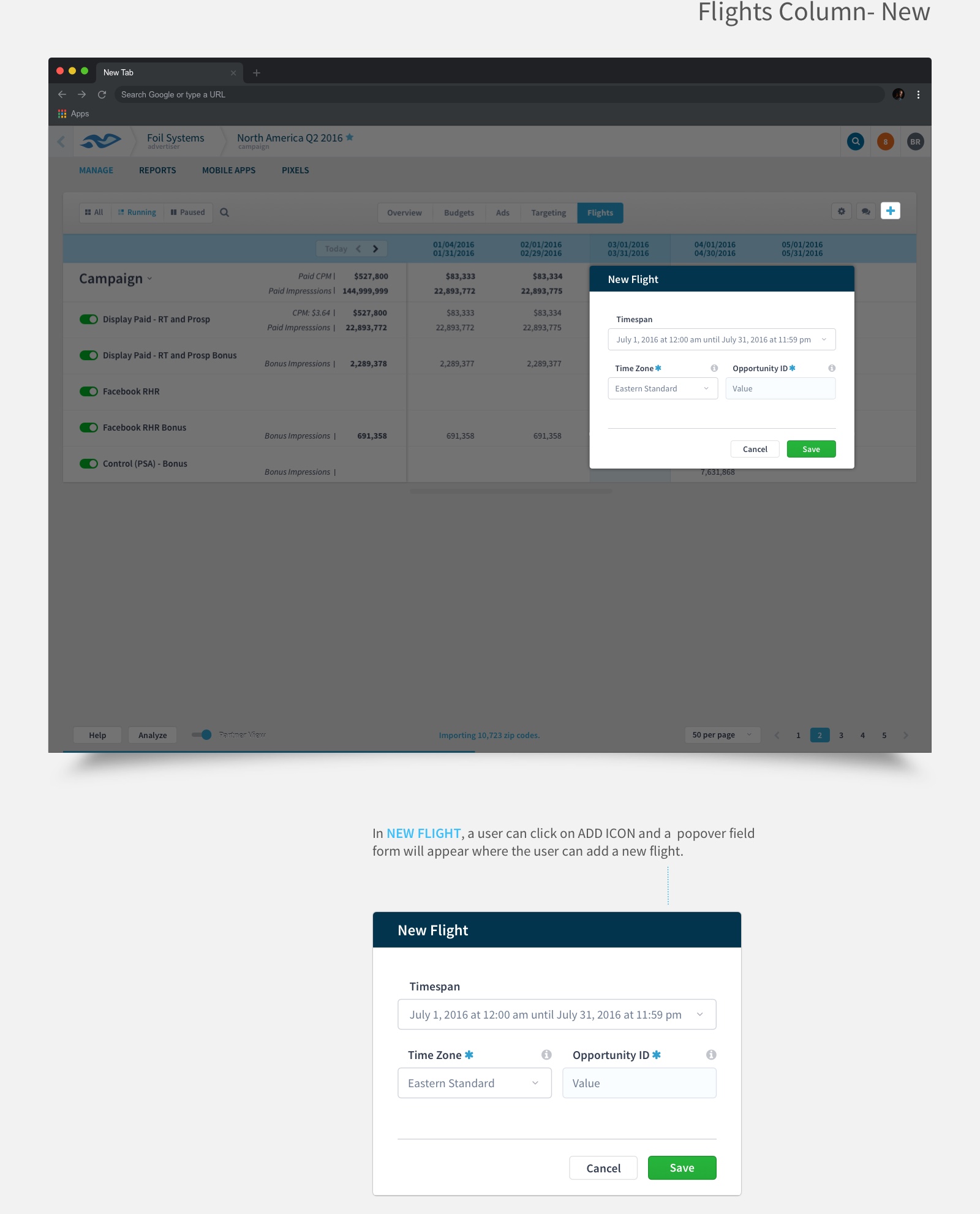Open the orange notifications badge showing 8

coord(885,141)
